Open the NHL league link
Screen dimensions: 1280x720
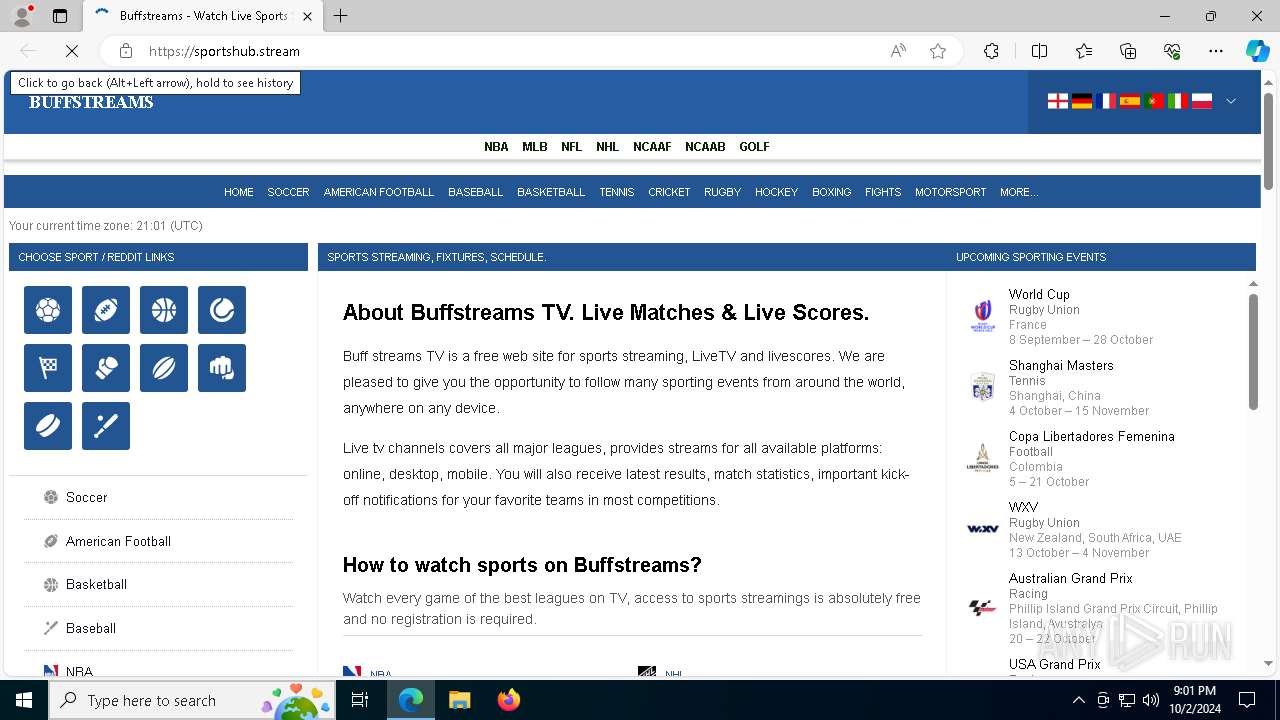[607, 146]
